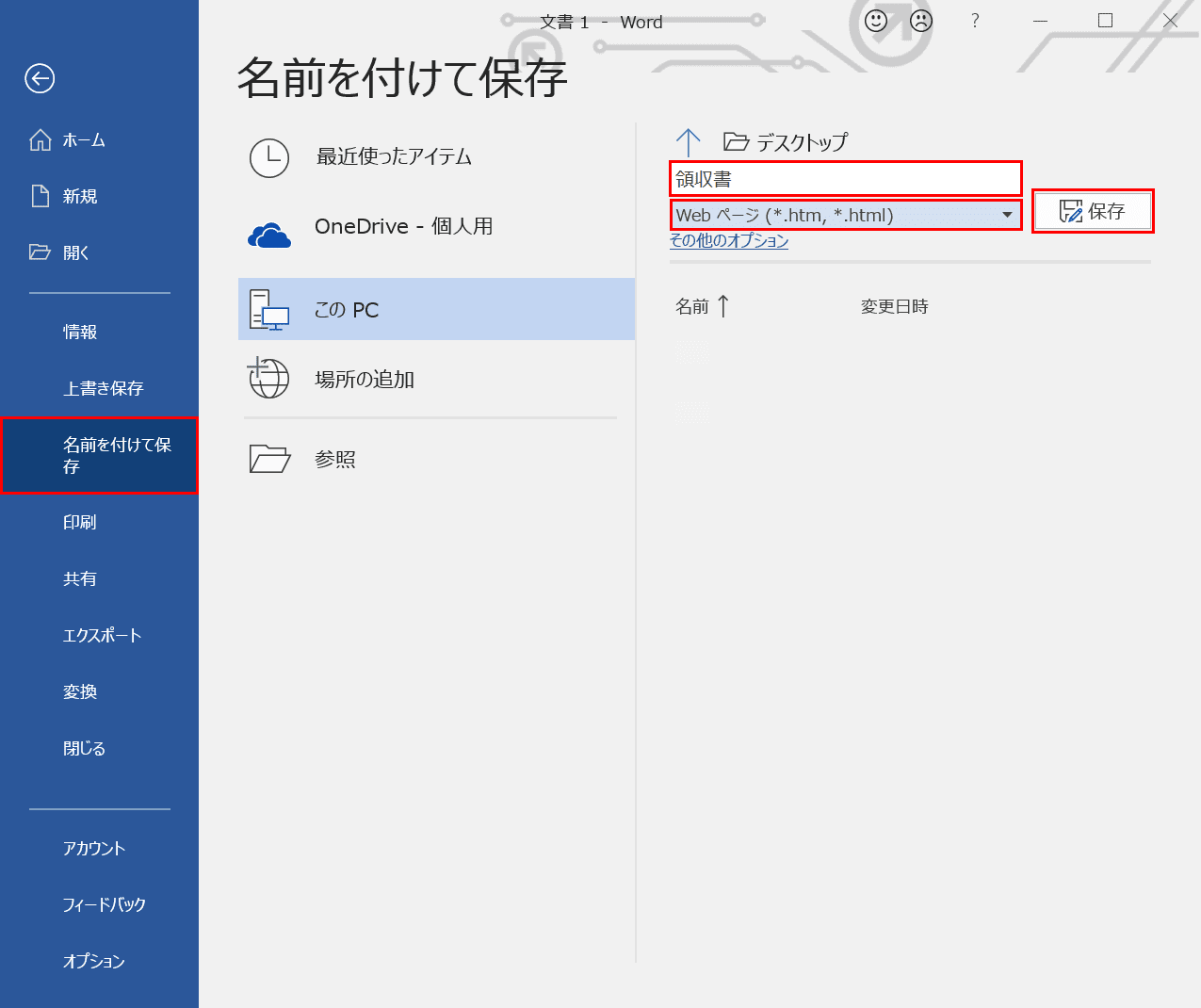Sort by name arrow icon
Viewport: 1201px width, 1008px height.
pos(723,306)
